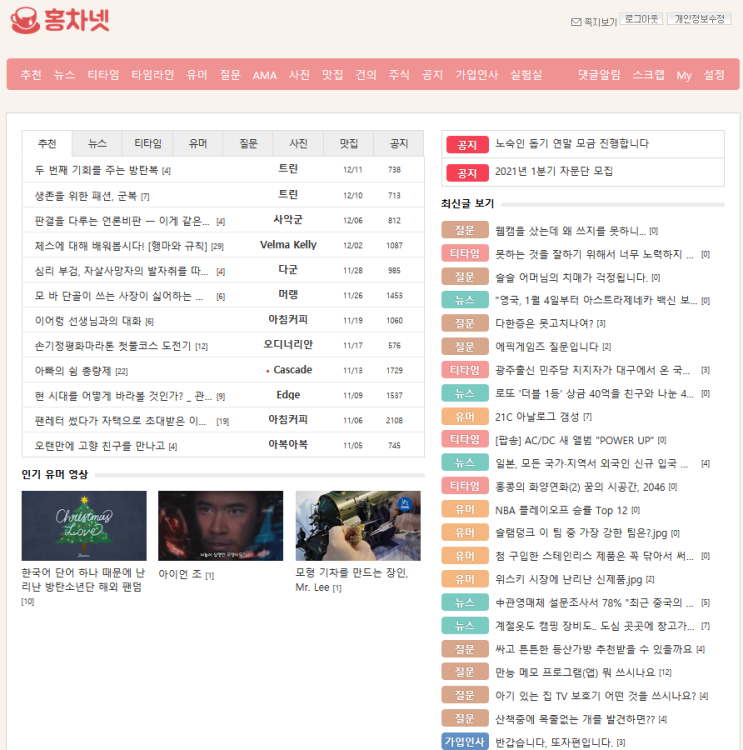
Task: Open post 오랜만에 고향 친구를 만나고
Action: pos(100,446)
